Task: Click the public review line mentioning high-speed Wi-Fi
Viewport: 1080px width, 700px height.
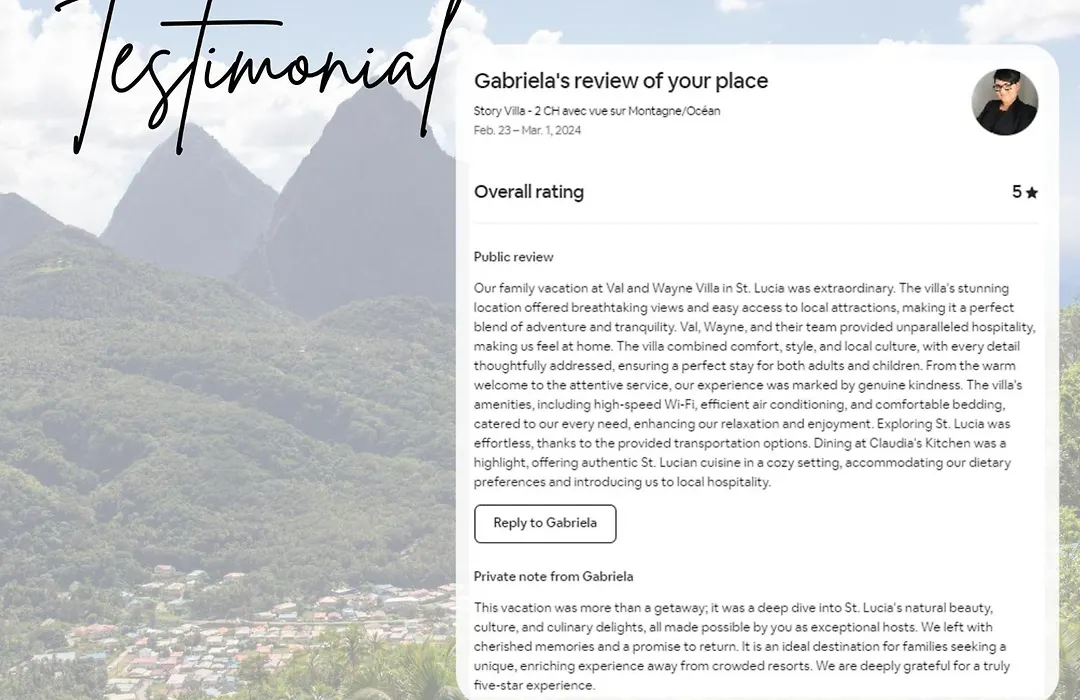Action: (739, 404)
